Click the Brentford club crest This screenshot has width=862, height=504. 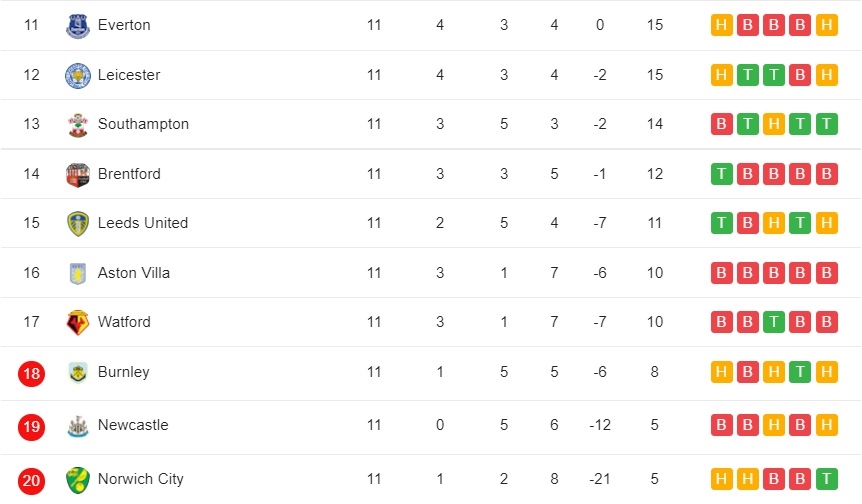(78, 175)
